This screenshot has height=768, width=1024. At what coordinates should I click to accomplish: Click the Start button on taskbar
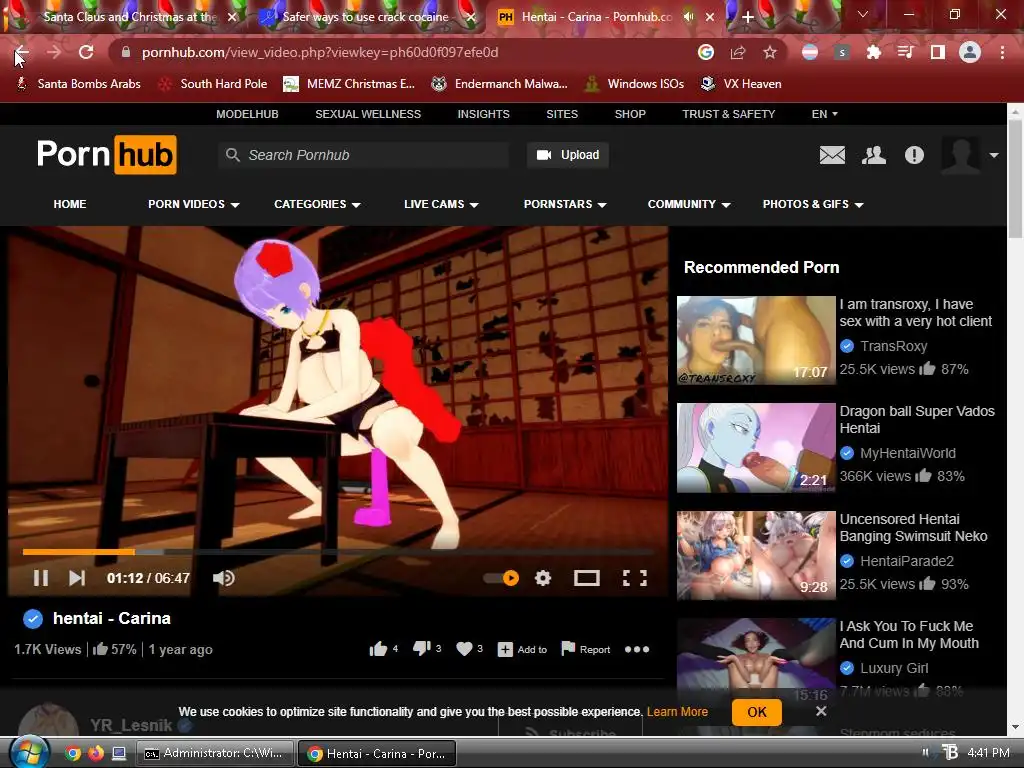click(30, 753)
